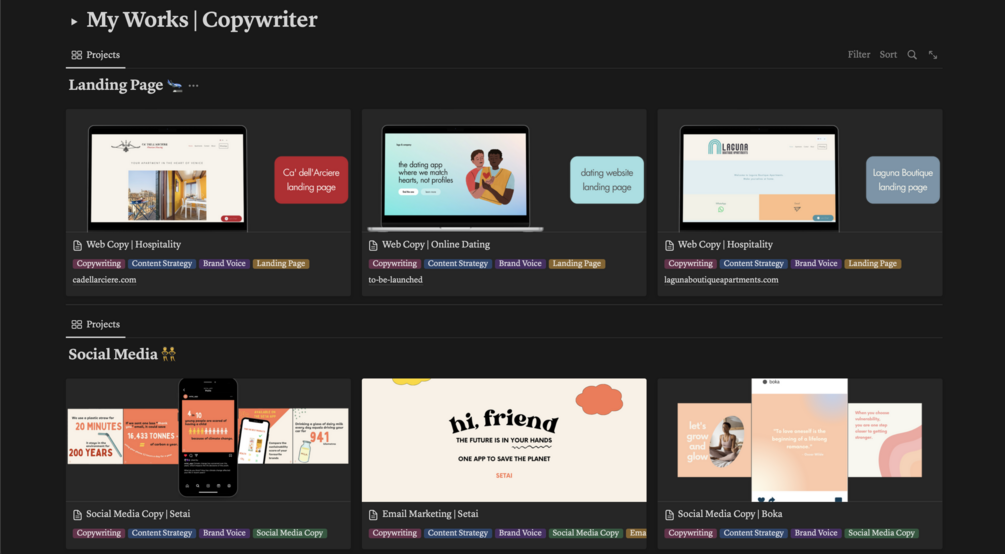Open the Setai social media posts thumbnail
Image resolution: width=1005 pixels, height=554 pixels.
(x=208, y=440)
